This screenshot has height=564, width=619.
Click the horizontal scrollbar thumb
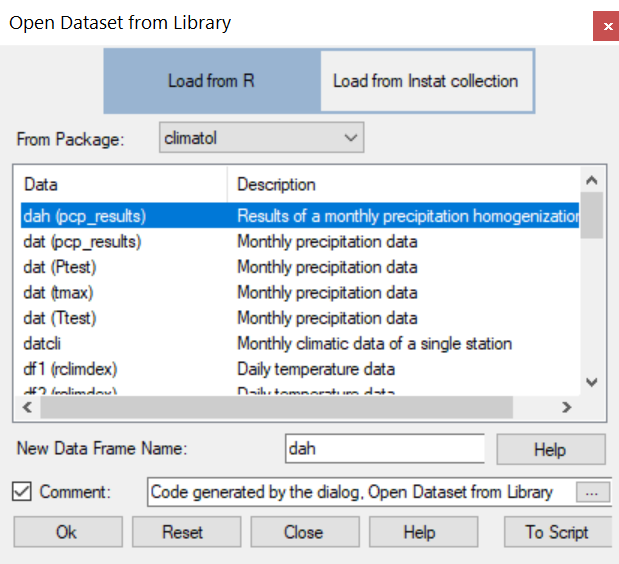[276, 407]
